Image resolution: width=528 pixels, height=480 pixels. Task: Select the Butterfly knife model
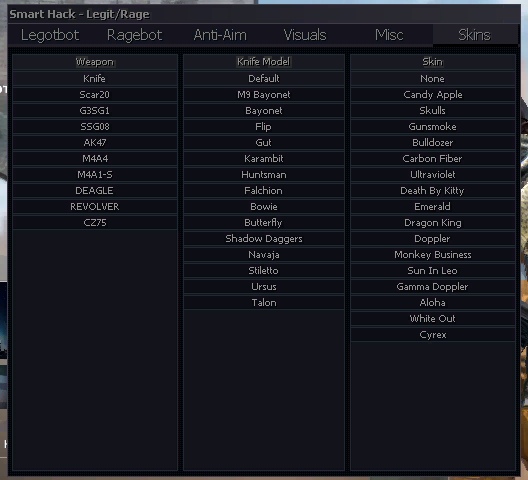[x=264, y=223]
